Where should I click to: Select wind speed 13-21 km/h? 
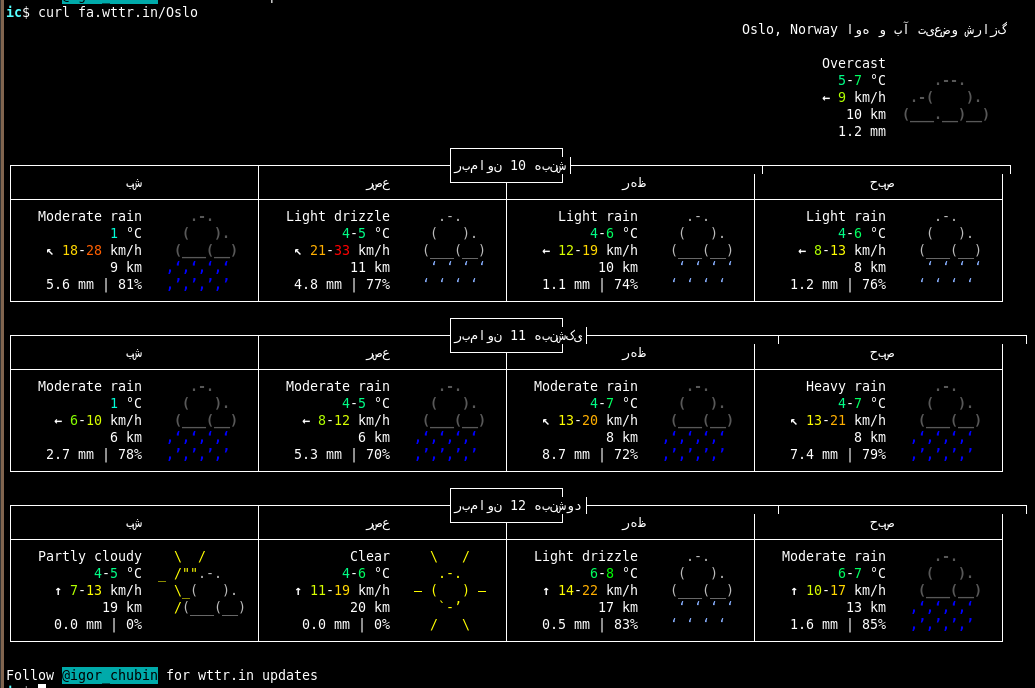[838, 420]
